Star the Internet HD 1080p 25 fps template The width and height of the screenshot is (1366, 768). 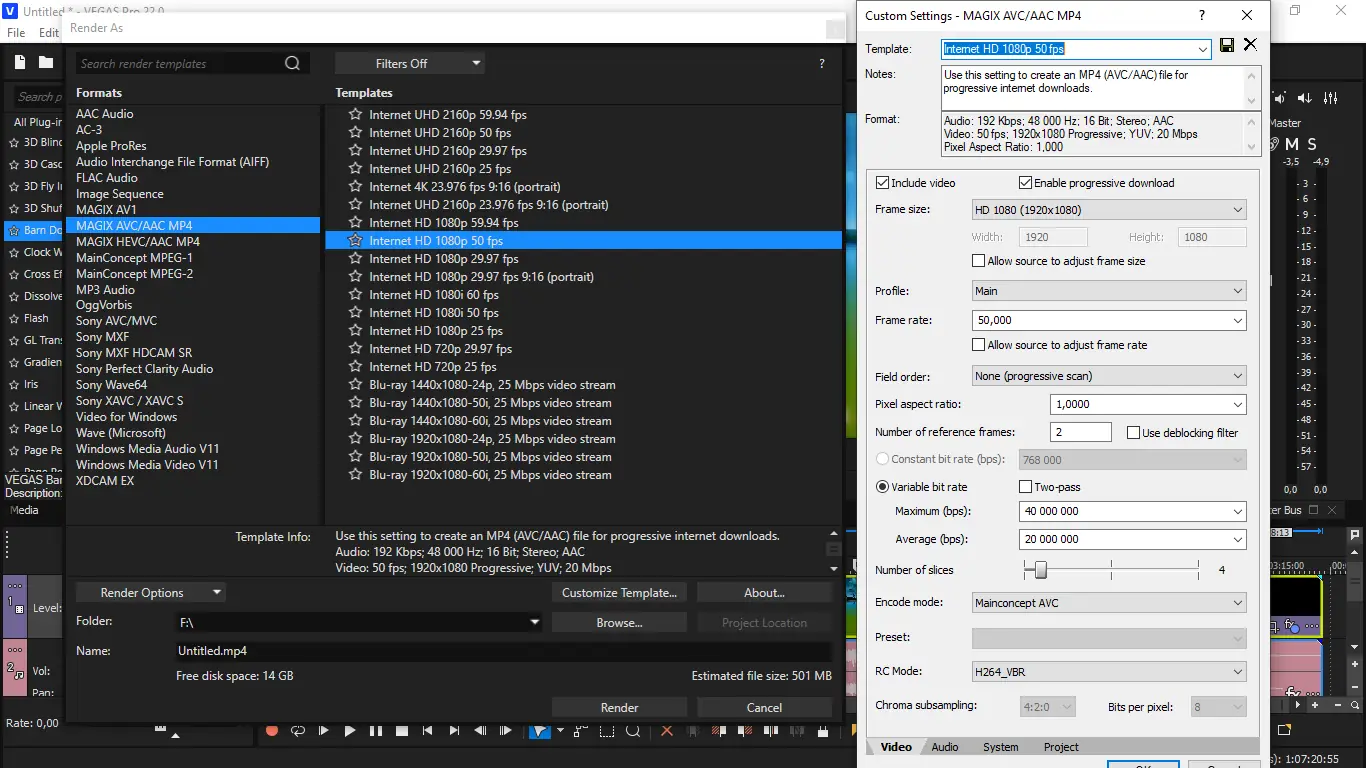(x=355, y=331)
